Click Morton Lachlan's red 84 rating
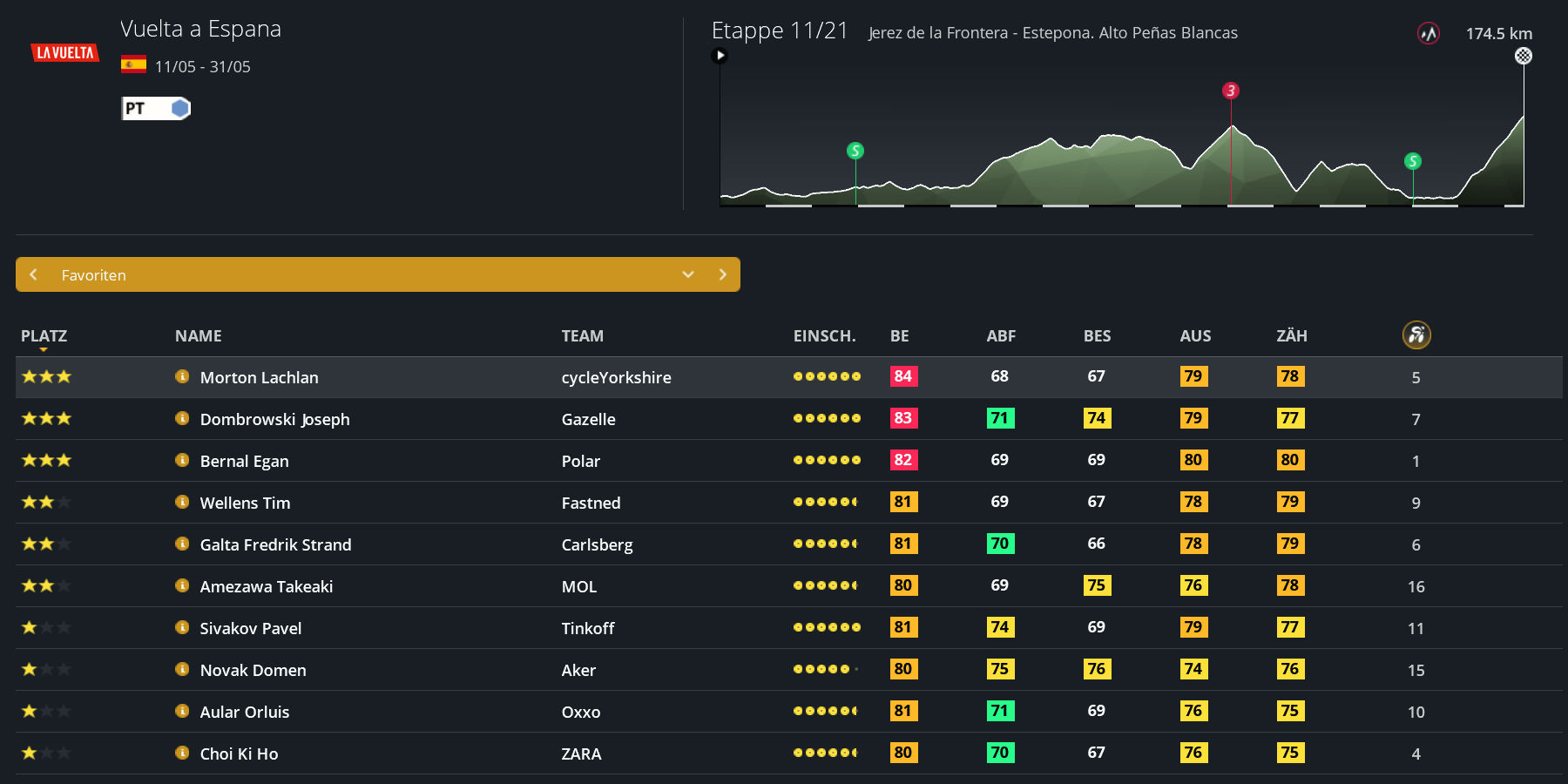 (x=903, y=376)
